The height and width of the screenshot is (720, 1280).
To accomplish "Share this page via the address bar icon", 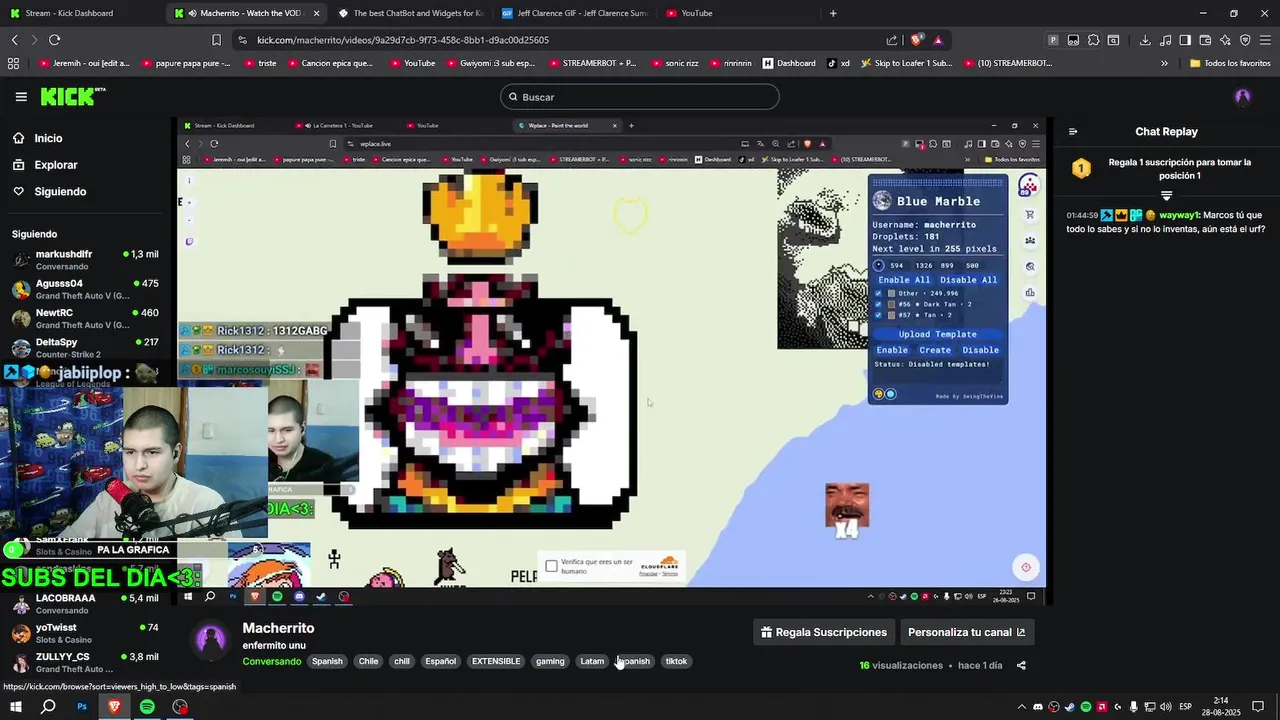I will (892, 40).
